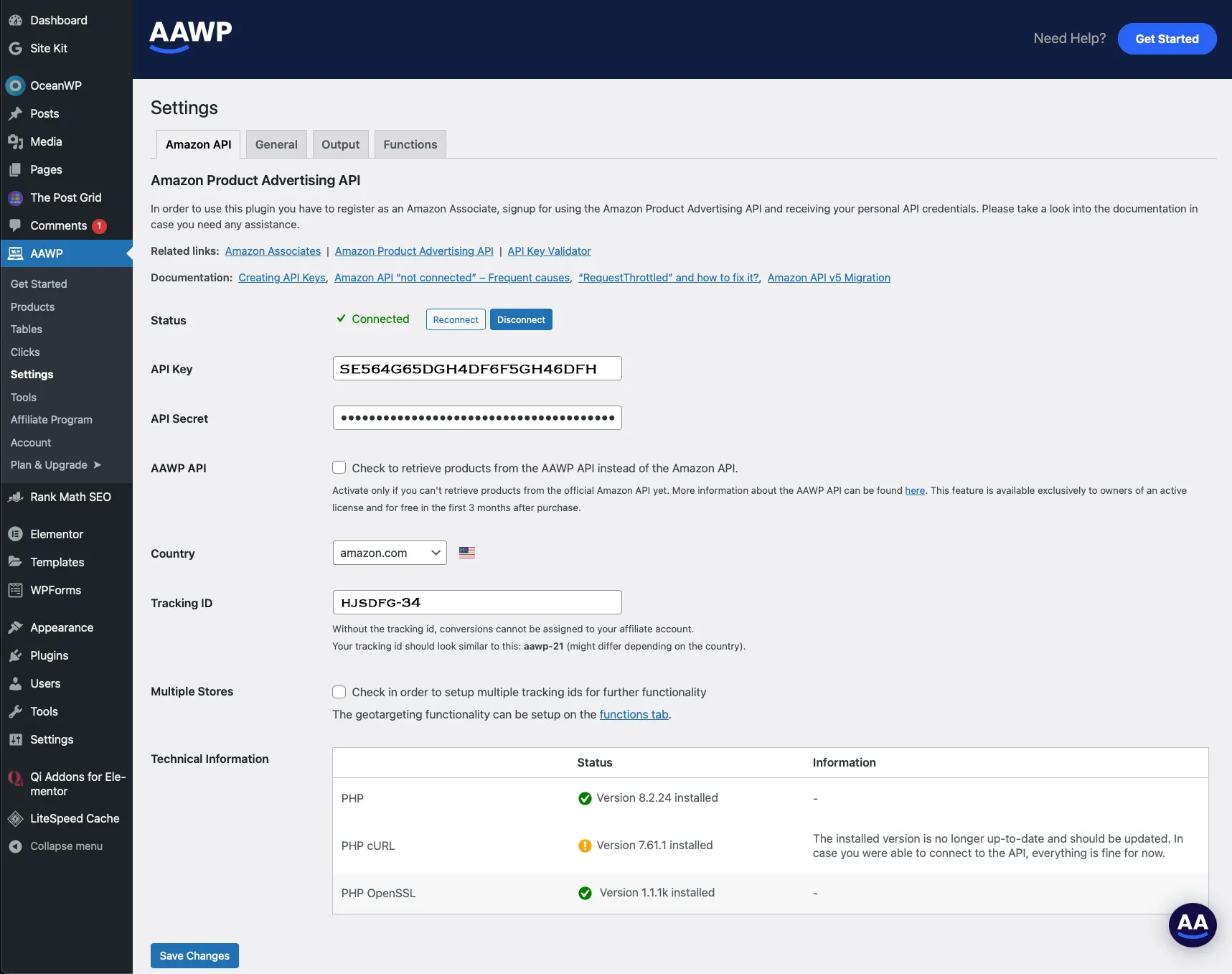
Task: Open the Amazon API not connected link
Action: pyautogui.click(x=452, y=278)
